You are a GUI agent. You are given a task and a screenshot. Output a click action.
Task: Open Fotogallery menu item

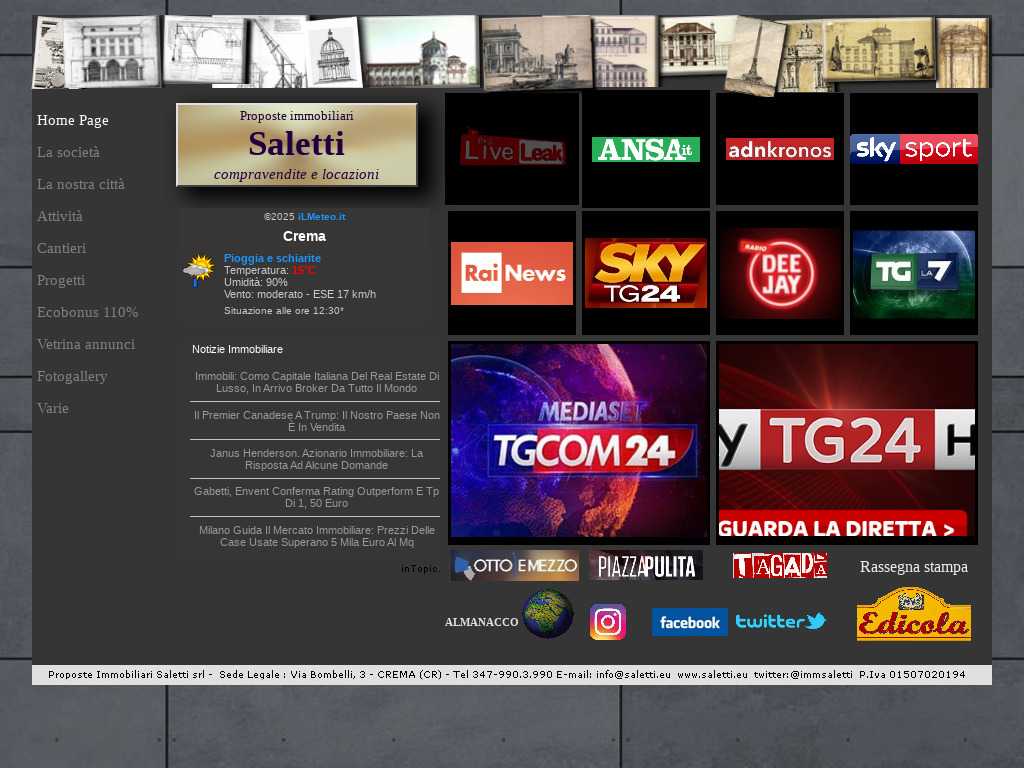pyautogui.click(x=72, y=376)
